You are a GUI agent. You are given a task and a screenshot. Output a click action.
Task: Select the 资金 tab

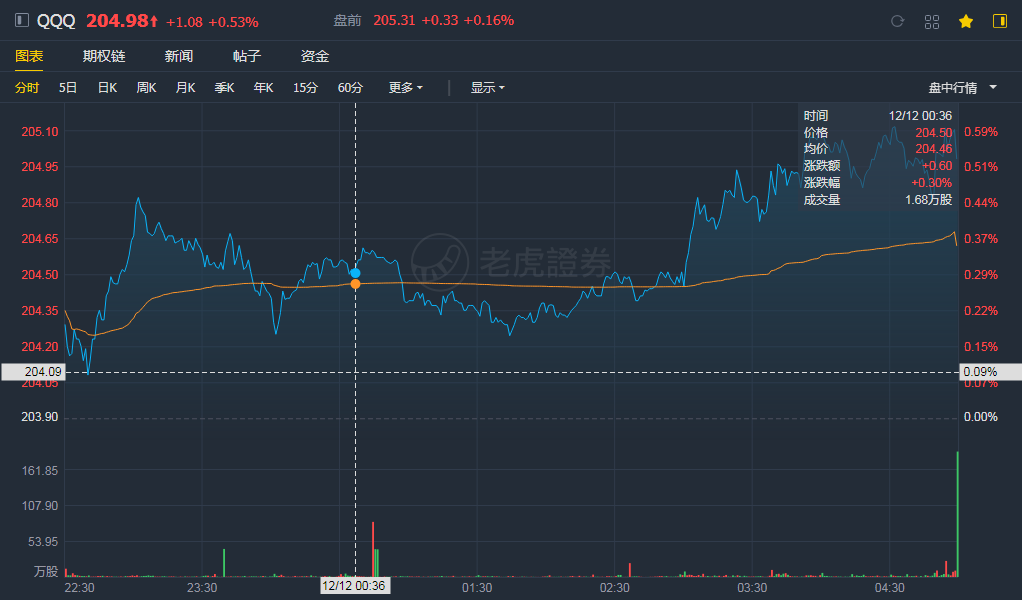coord(315,57)
